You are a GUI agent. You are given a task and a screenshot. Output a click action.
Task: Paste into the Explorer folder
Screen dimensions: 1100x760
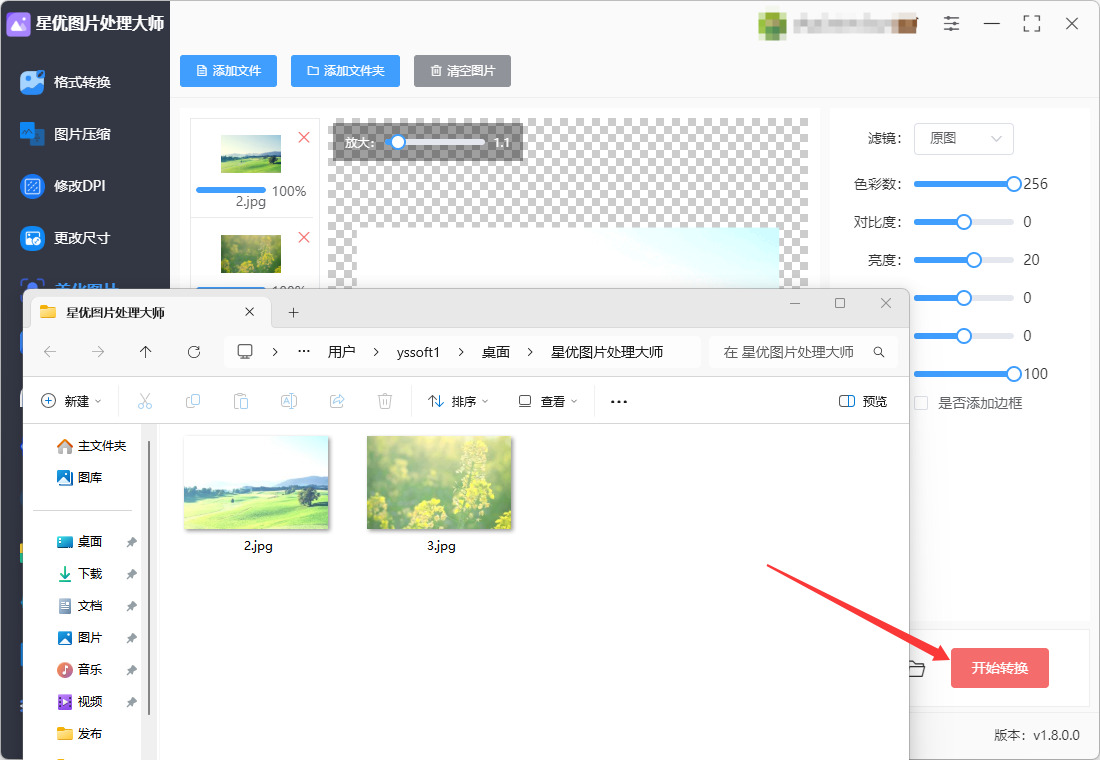click(241, 401)
